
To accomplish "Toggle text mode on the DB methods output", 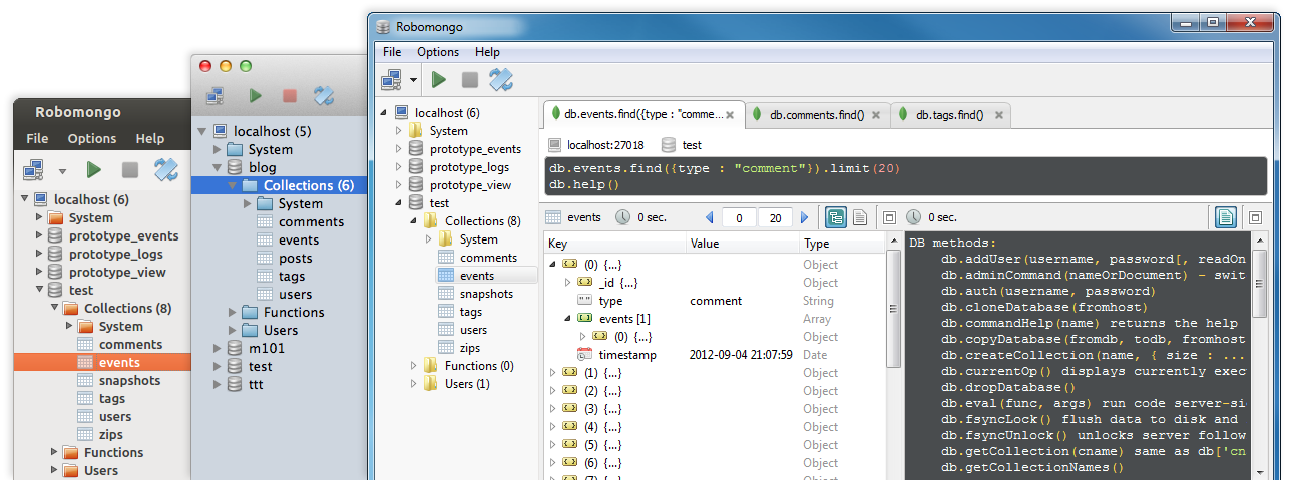I will point(1226,217).
